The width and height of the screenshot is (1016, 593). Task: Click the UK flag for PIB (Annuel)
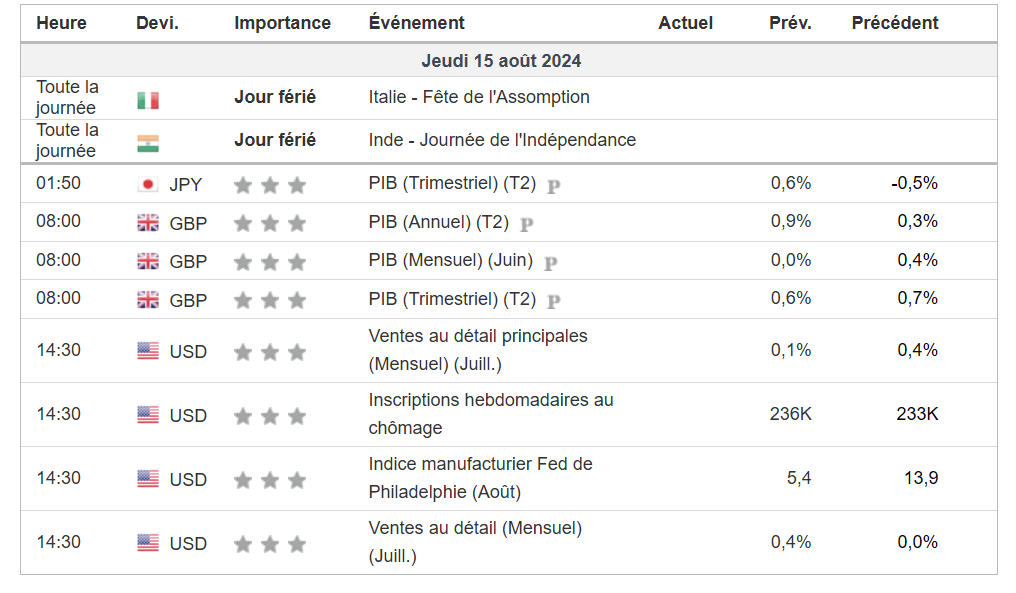pyautogui.click(x=148, y=222)
